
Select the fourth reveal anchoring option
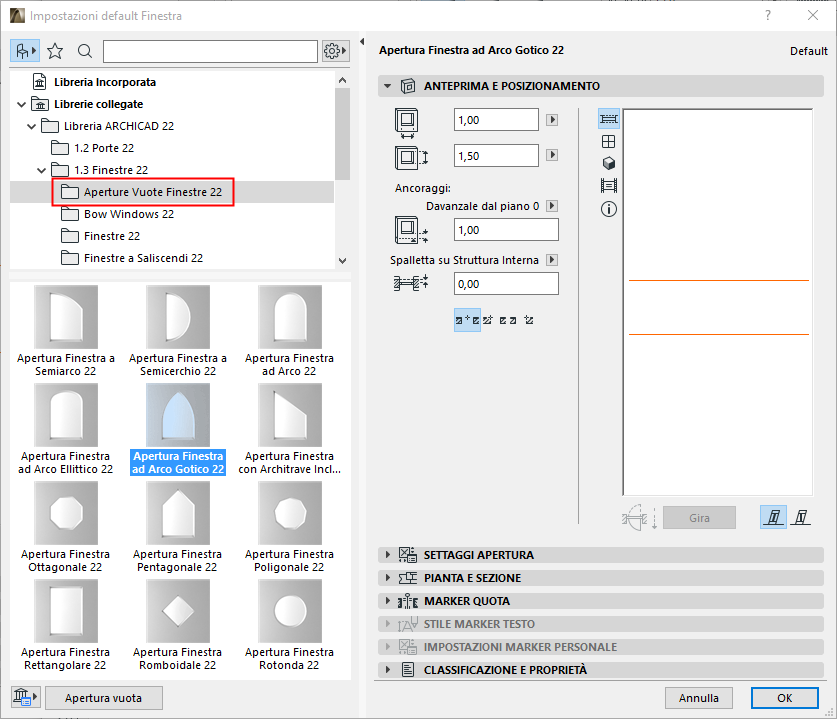pos(528,320)
